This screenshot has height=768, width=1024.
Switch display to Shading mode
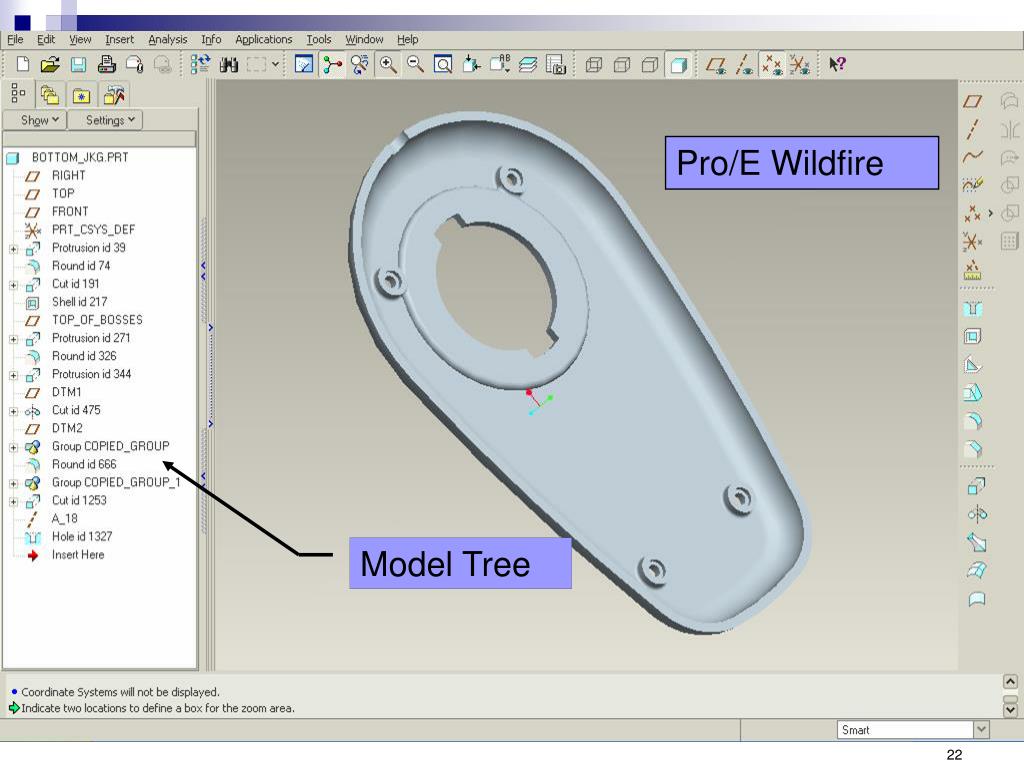[x=679, y=64]
